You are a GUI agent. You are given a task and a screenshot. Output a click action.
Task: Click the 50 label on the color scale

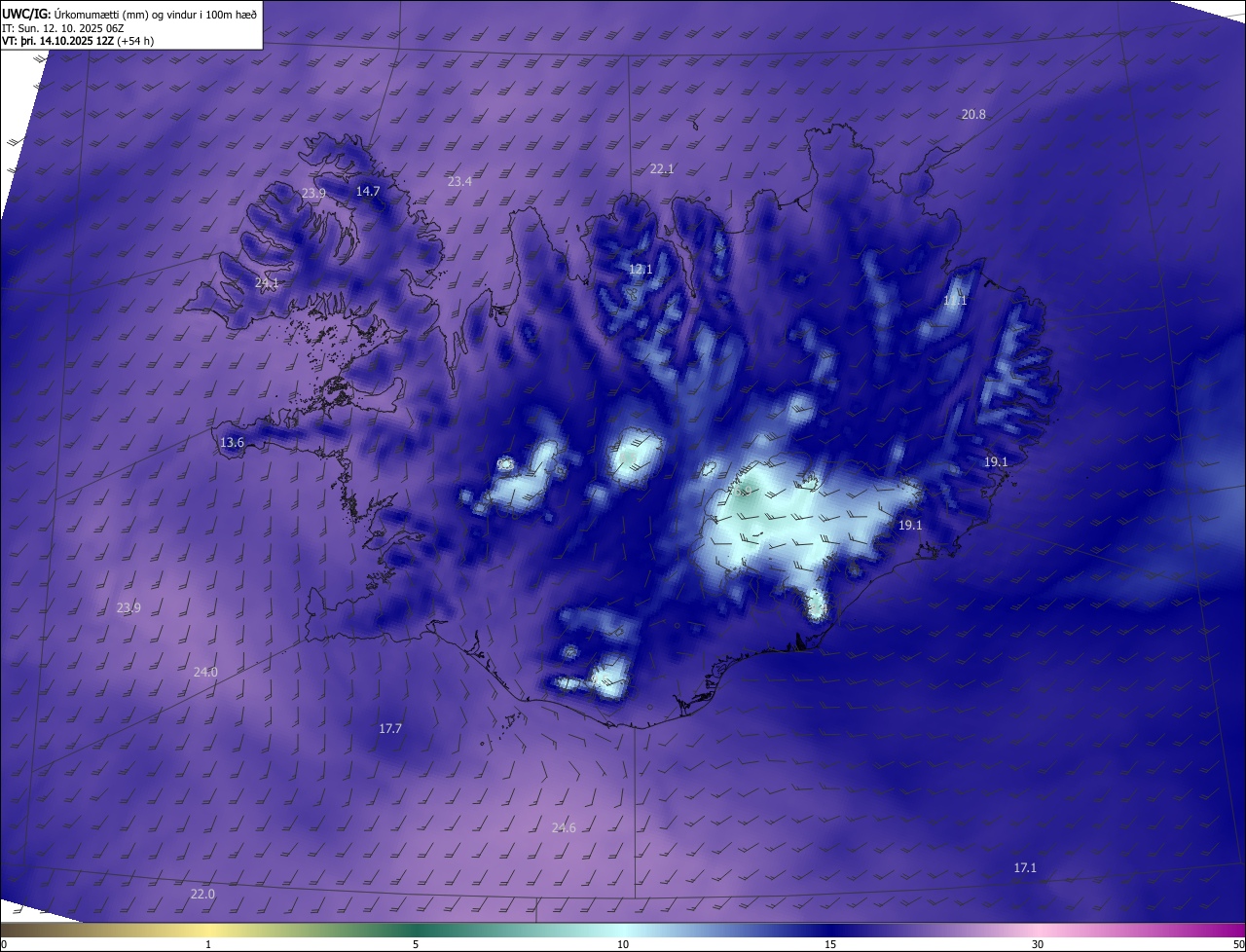tap(1238, 944)
